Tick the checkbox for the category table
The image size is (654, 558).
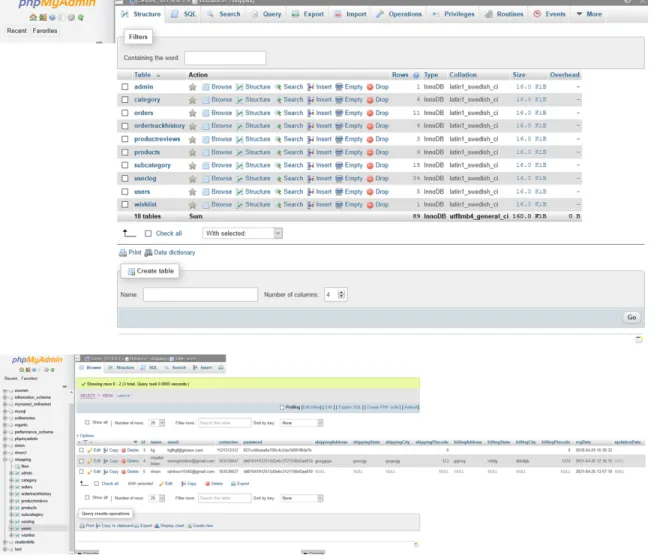(125, 100)
